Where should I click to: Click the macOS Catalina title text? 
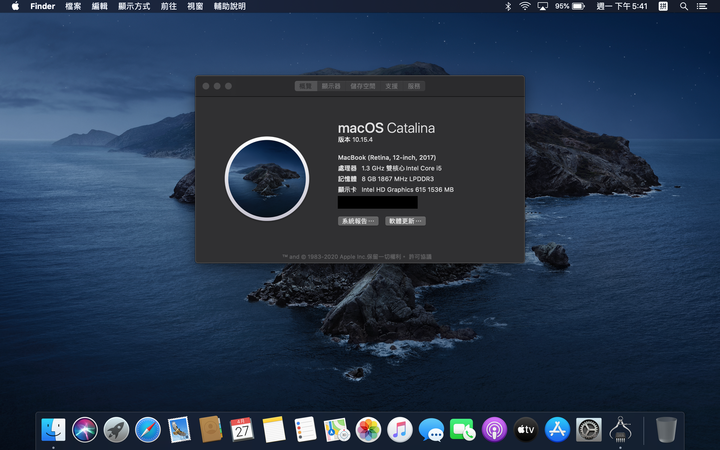pos(386,128)
